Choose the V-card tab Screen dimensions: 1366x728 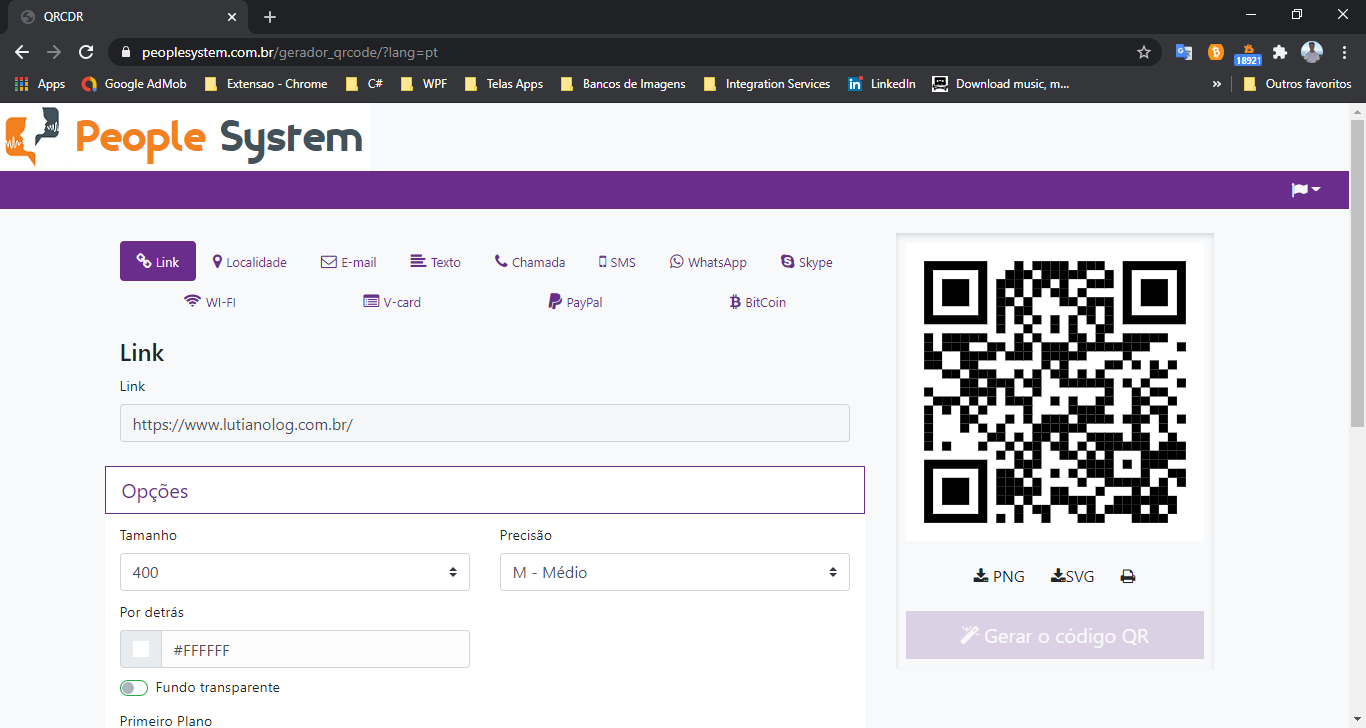pyautogui.click(x=392, y=302)
